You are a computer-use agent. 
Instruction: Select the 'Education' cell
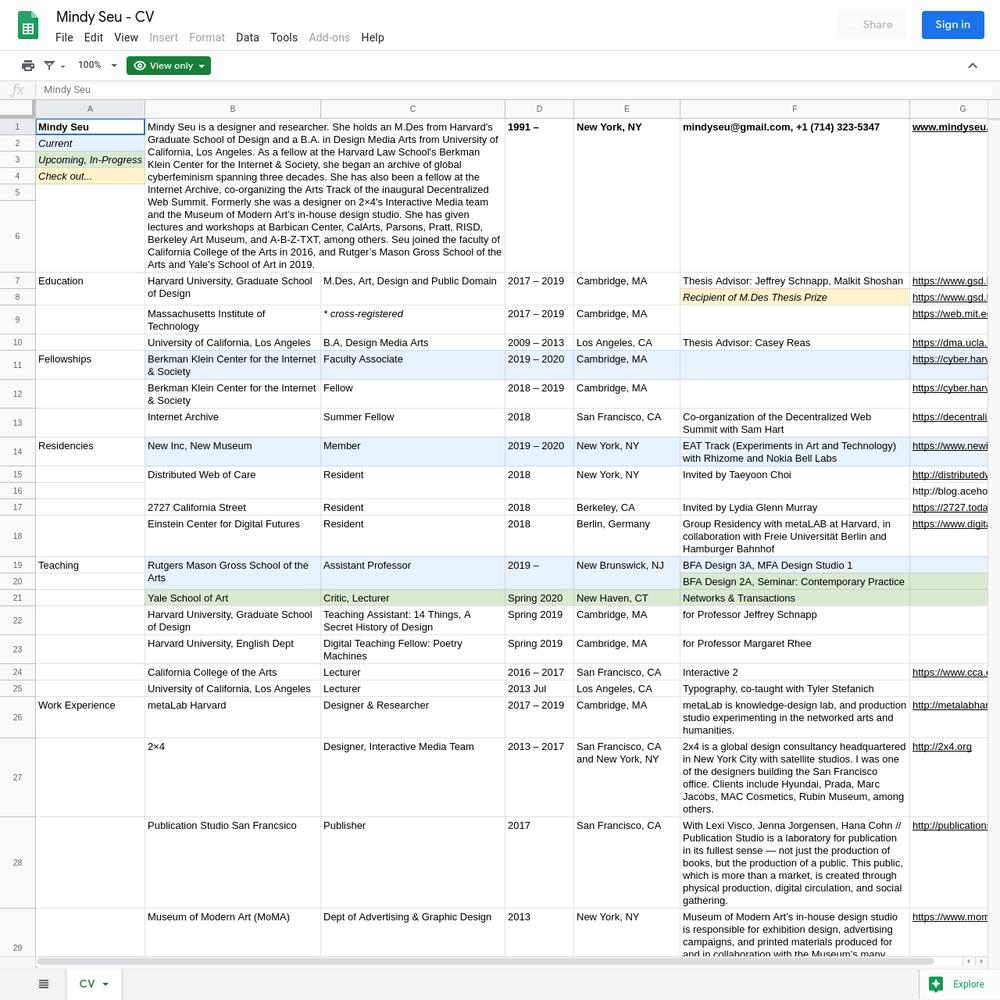click(x=90, y=281)
